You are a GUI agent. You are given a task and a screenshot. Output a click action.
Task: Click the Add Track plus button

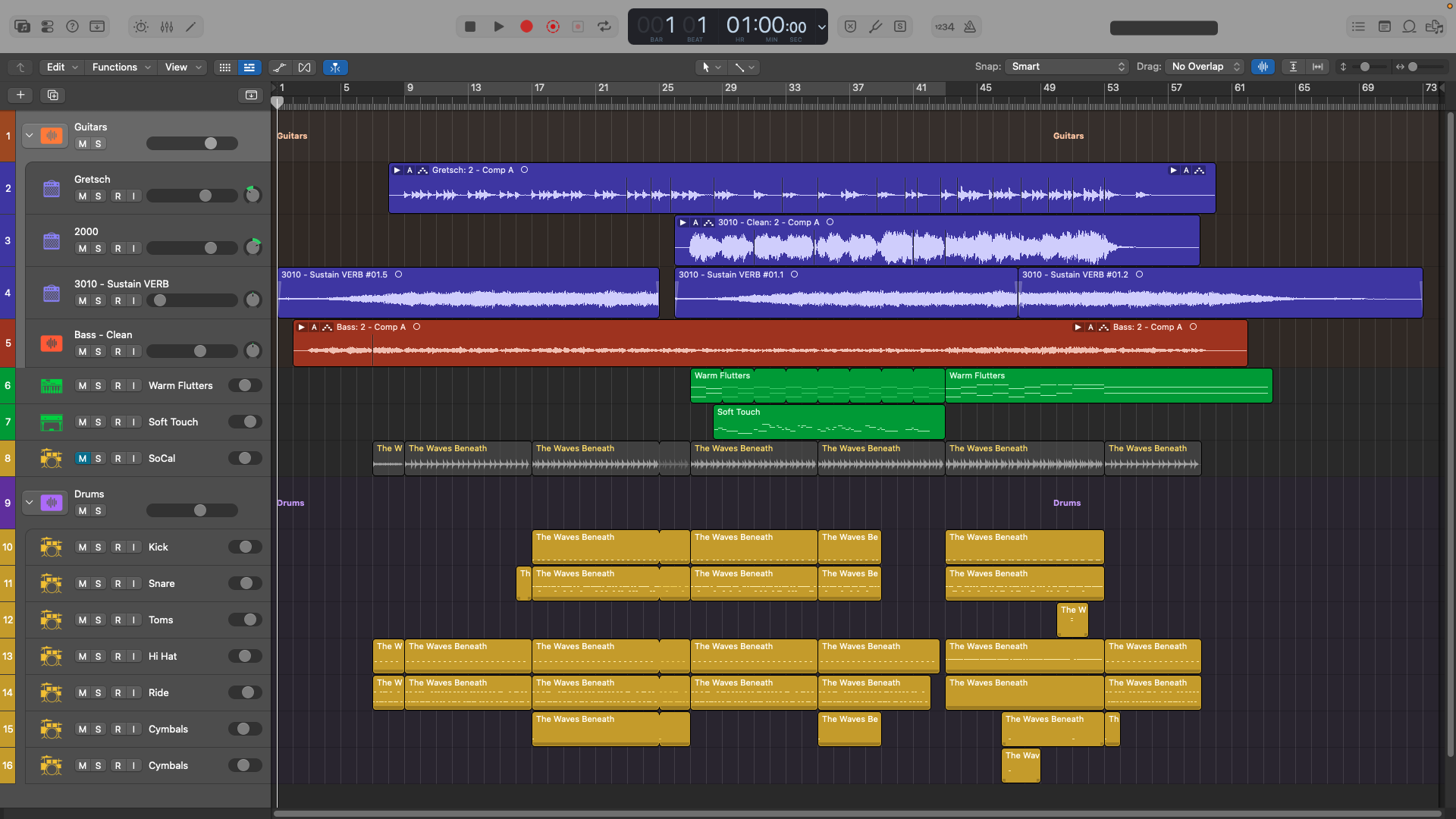pyautogui.click(x=20, y=95)
